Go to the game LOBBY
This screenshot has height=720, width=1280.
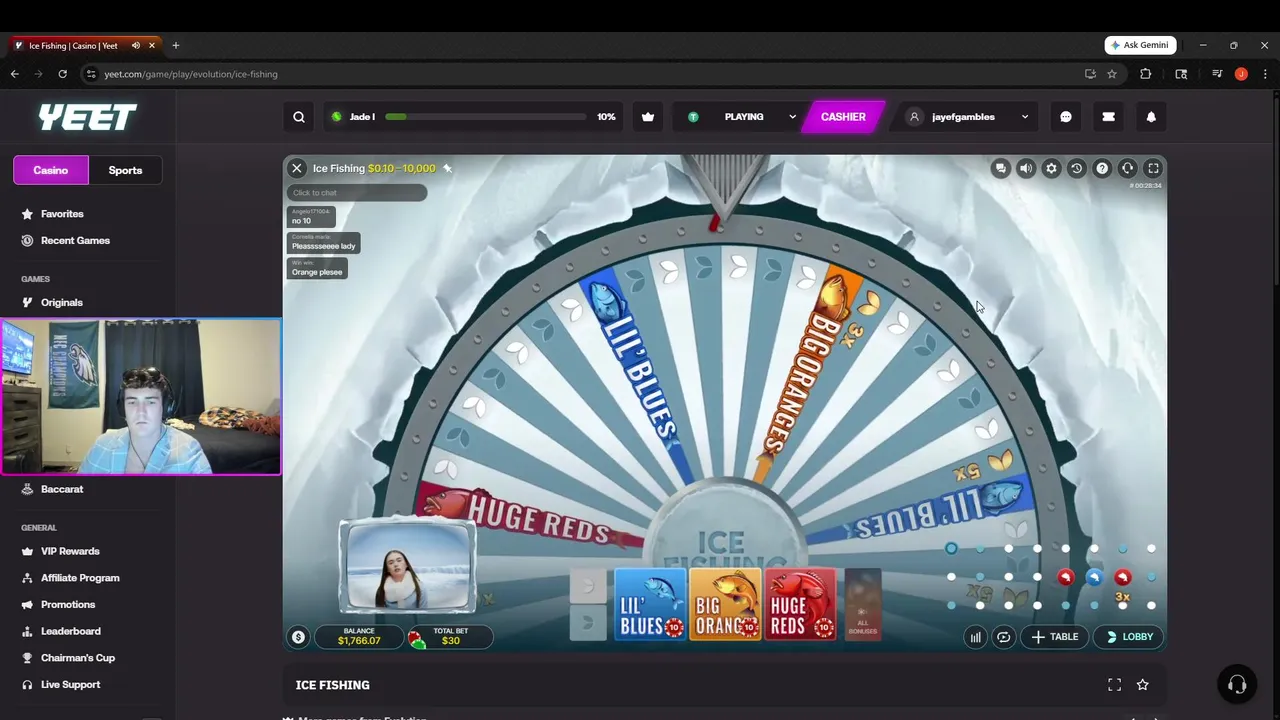tap(1130, 637)
